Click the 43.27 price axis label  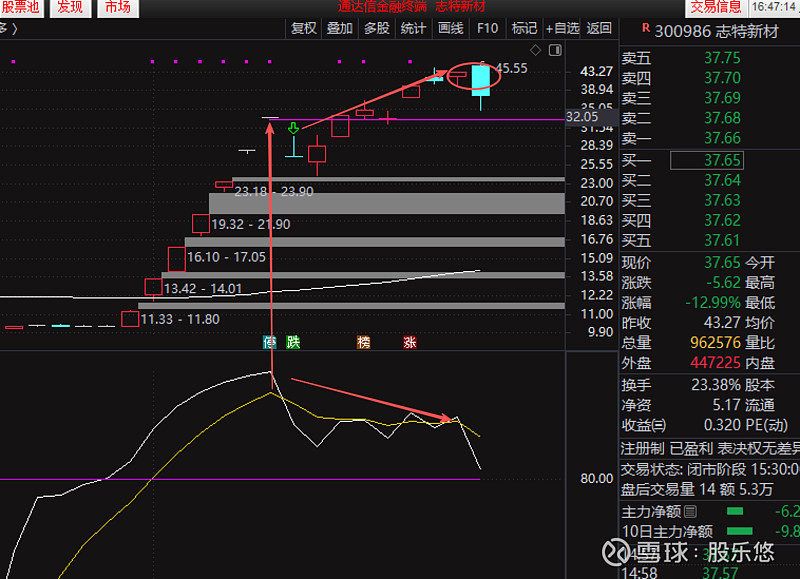(x=596, y=71)
